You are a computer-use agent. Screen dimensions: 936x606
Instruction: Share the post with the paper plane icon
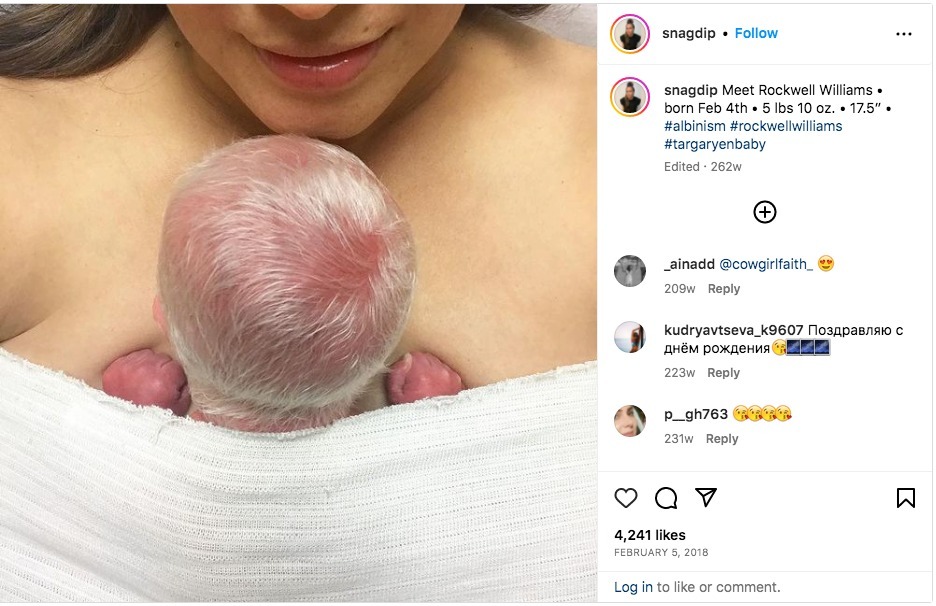tap(706, 497)
